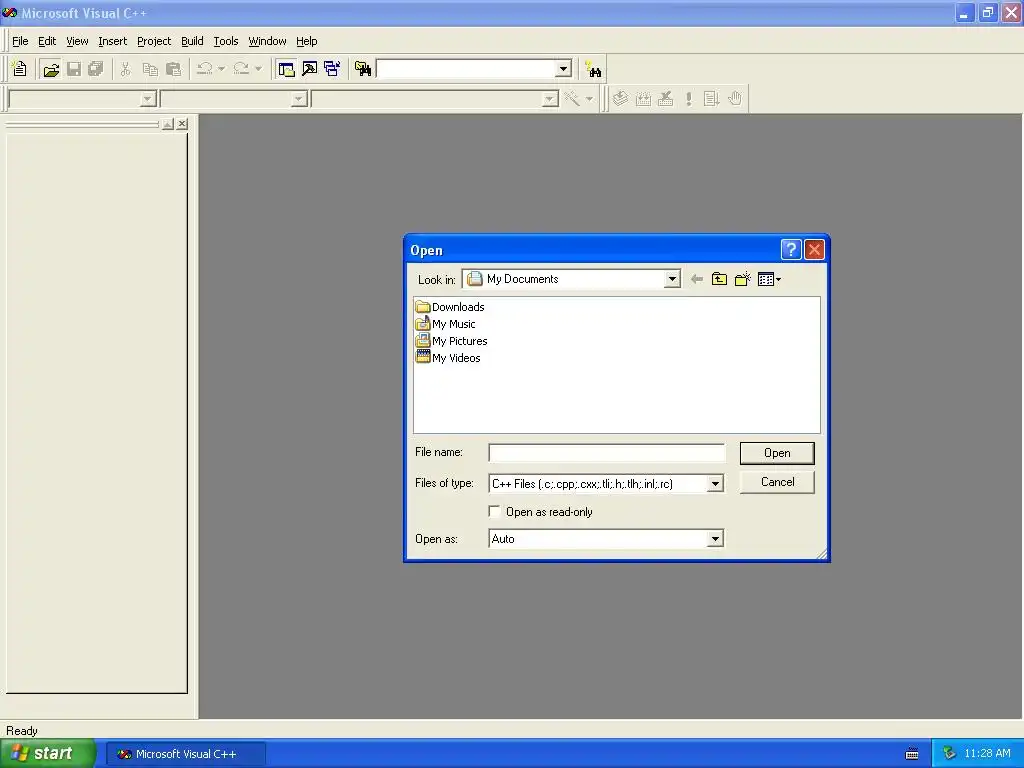Viewport: 1024px width, 768px height.
Task: Click the WizardBar actions wand icon
Action: pos(572,99)
